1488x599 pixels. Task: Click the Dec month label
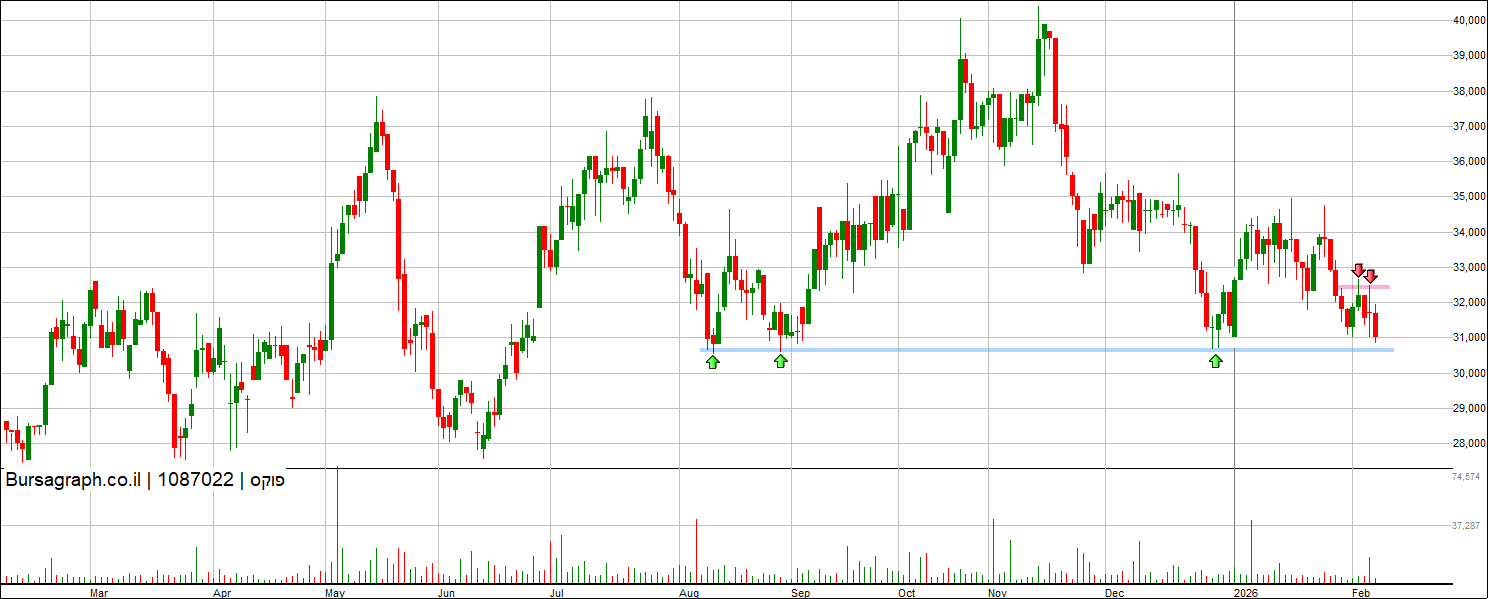tap(1114, 593)
